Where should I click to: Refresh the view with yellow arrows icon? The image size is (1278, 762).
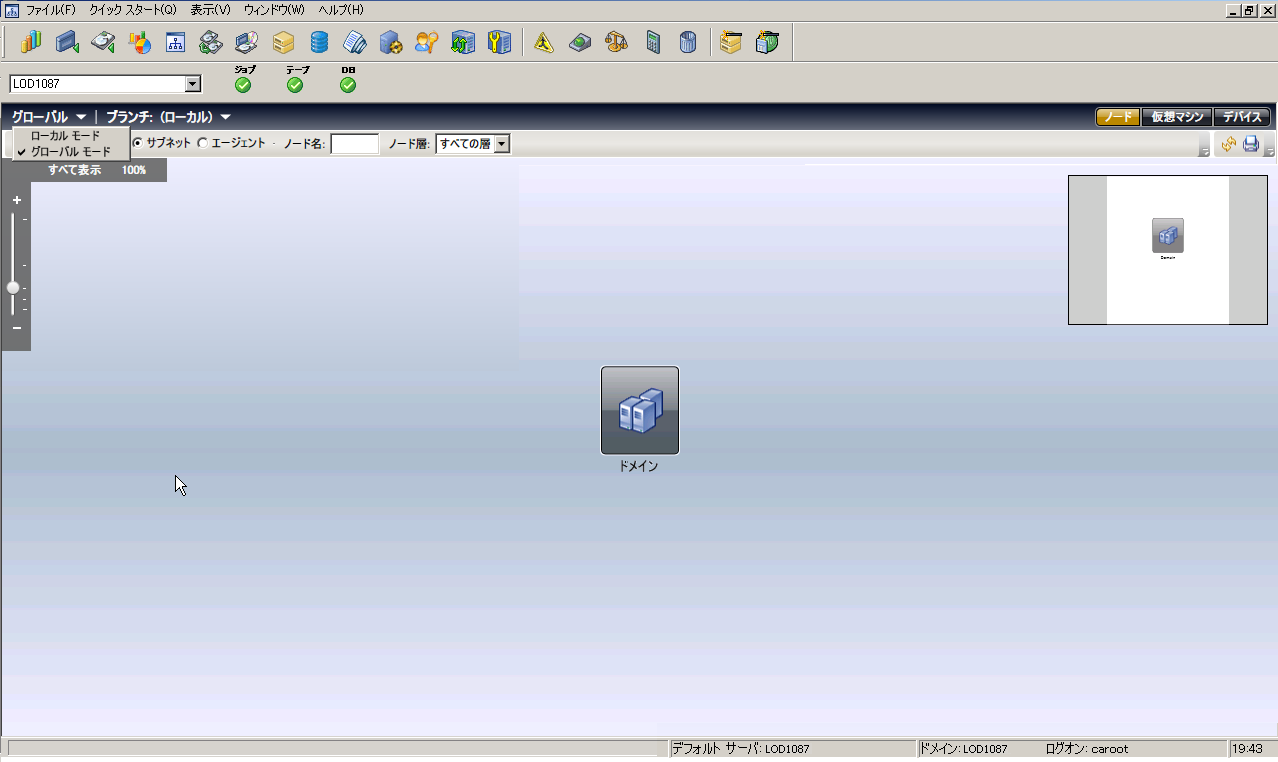pos(1229,144)
